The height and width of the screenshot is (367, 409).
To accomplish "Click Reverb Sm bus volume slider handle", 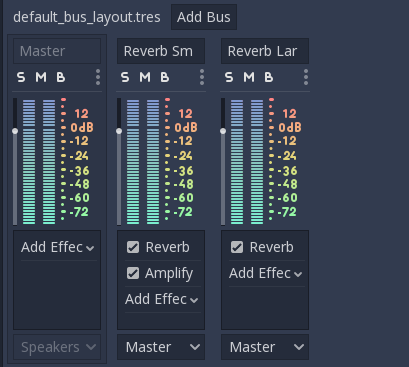I will point(119,131).
